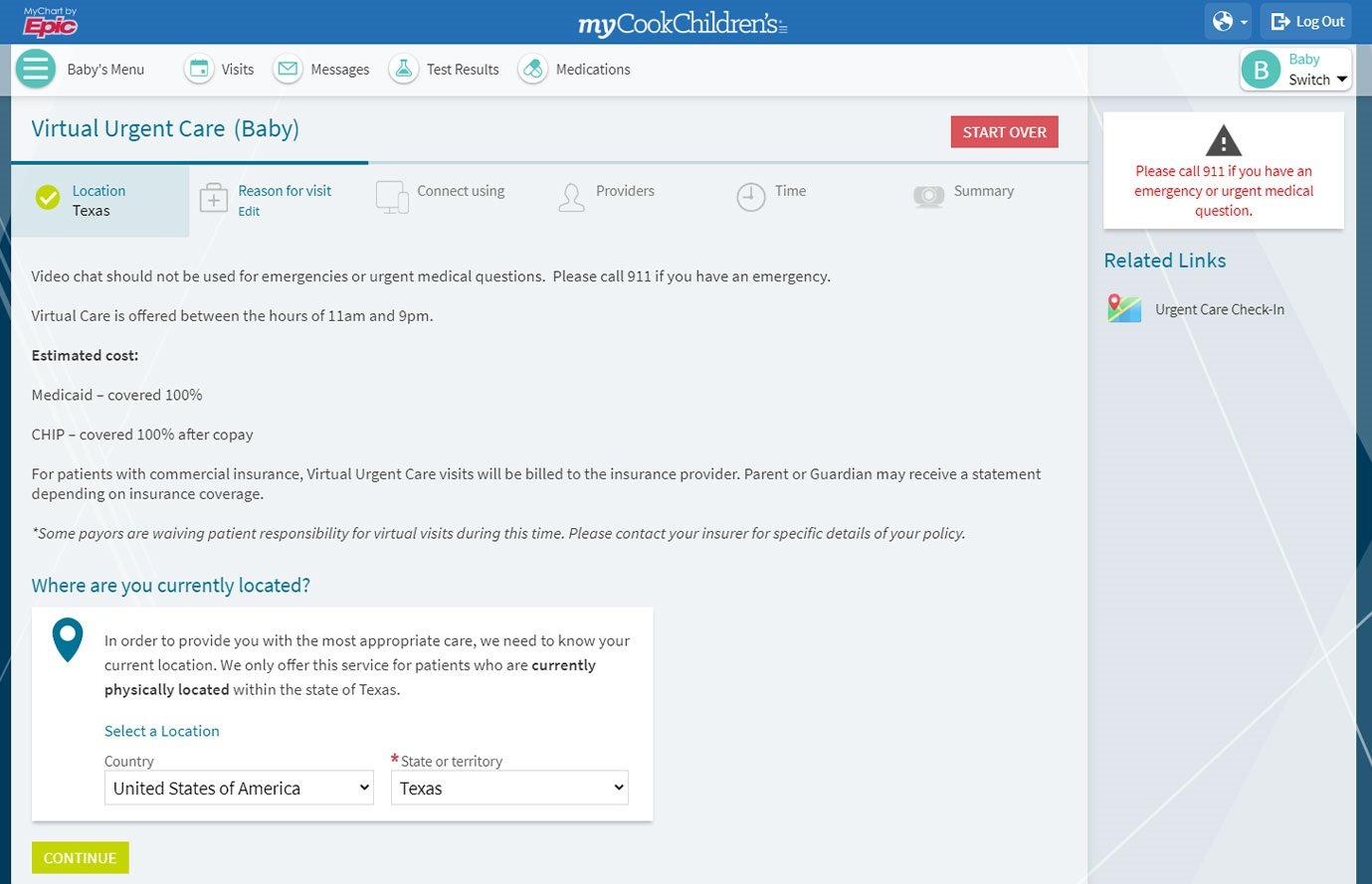Screen dimensions: 1372x884
Task: Click the MyChart by Epic logo
Action: point(50,22)
